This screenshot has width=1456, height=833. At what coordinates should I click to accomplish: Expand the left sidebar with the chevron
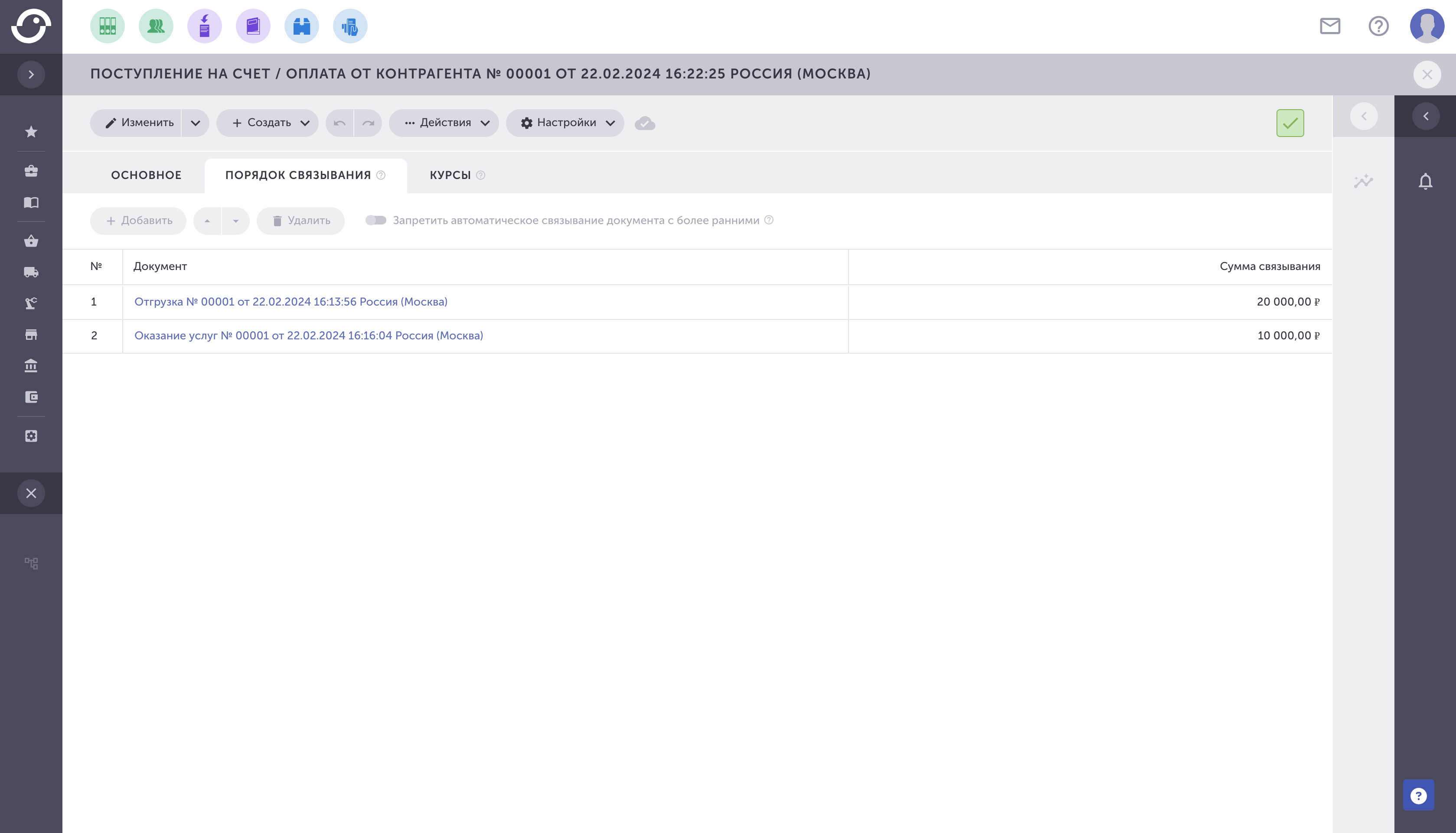[x=31, y=75]
